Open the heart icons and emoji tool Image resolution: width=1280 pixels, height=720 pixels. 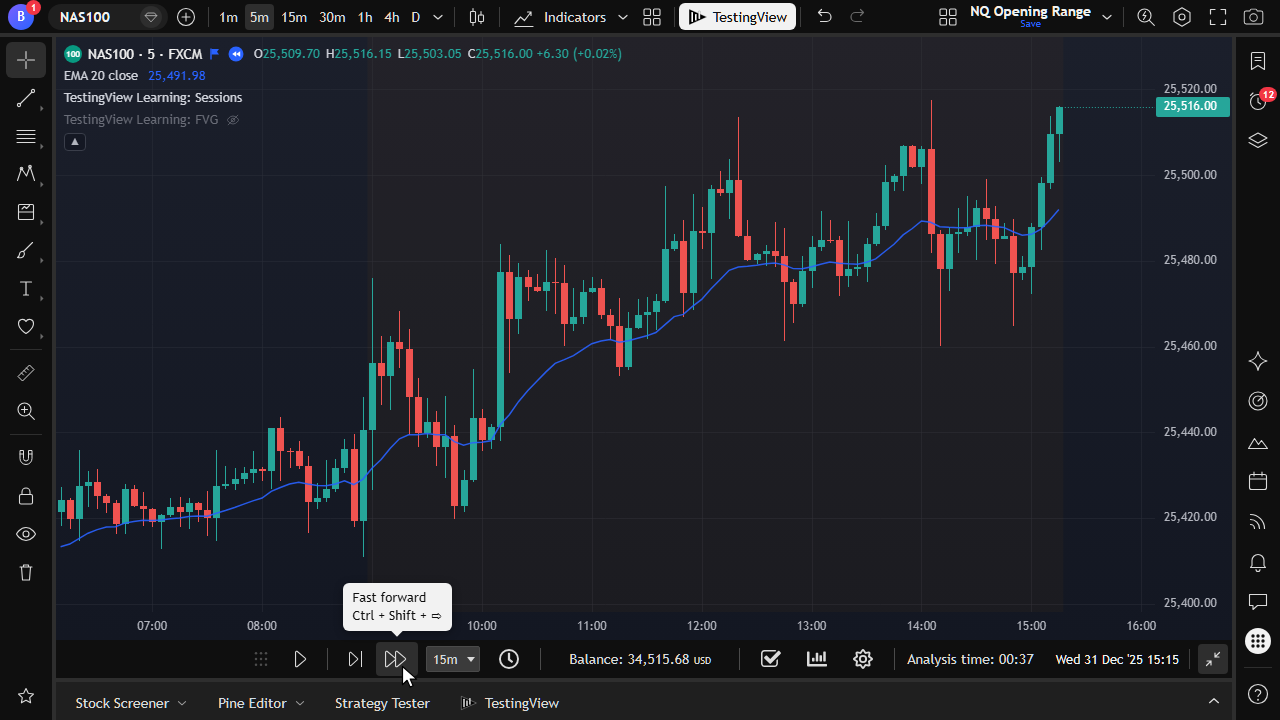point(26,326)
